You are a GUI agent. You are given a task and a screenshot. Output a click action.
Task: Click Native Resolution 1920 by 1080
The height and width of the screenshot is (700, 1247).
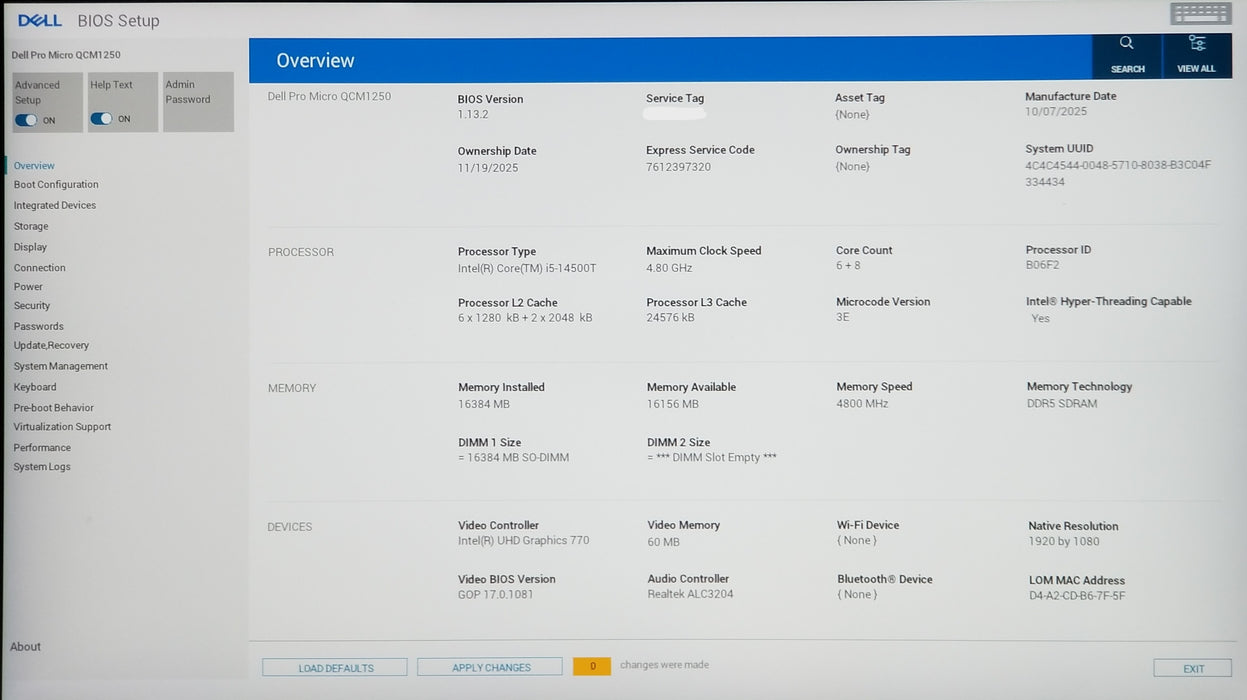tap(1064, 542)
